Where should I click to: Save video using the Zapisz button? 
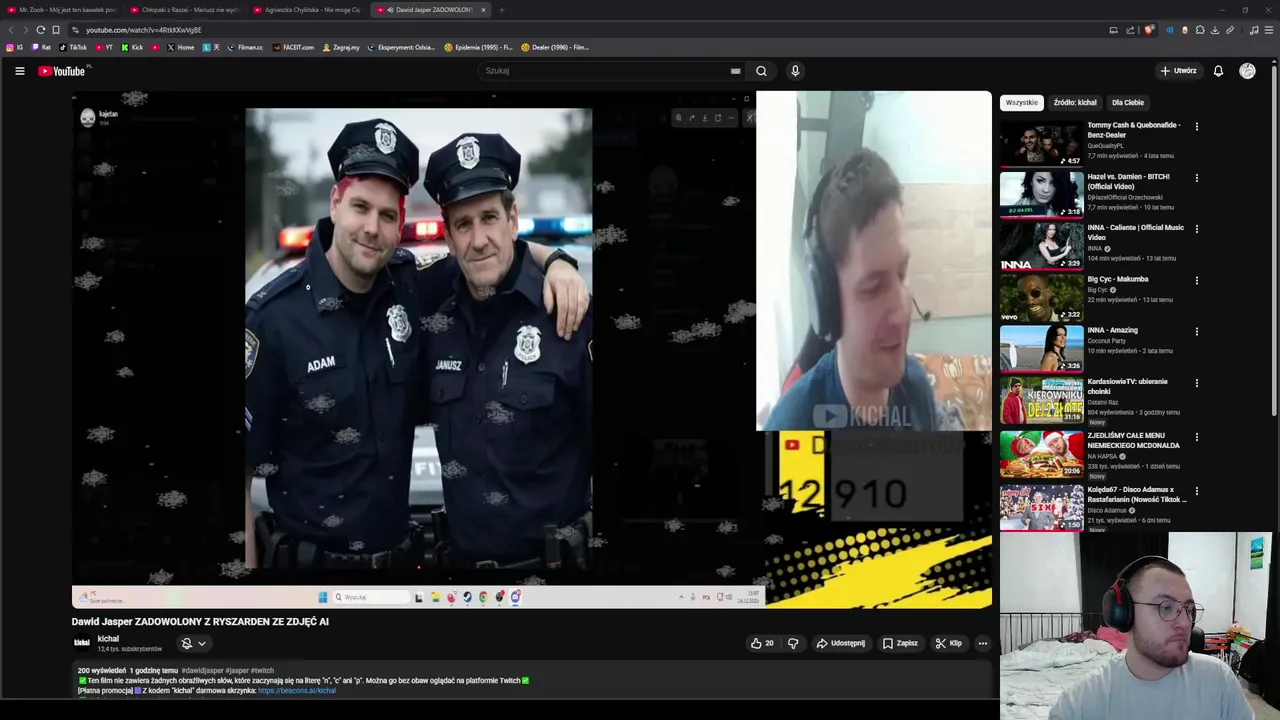(900, 643)
